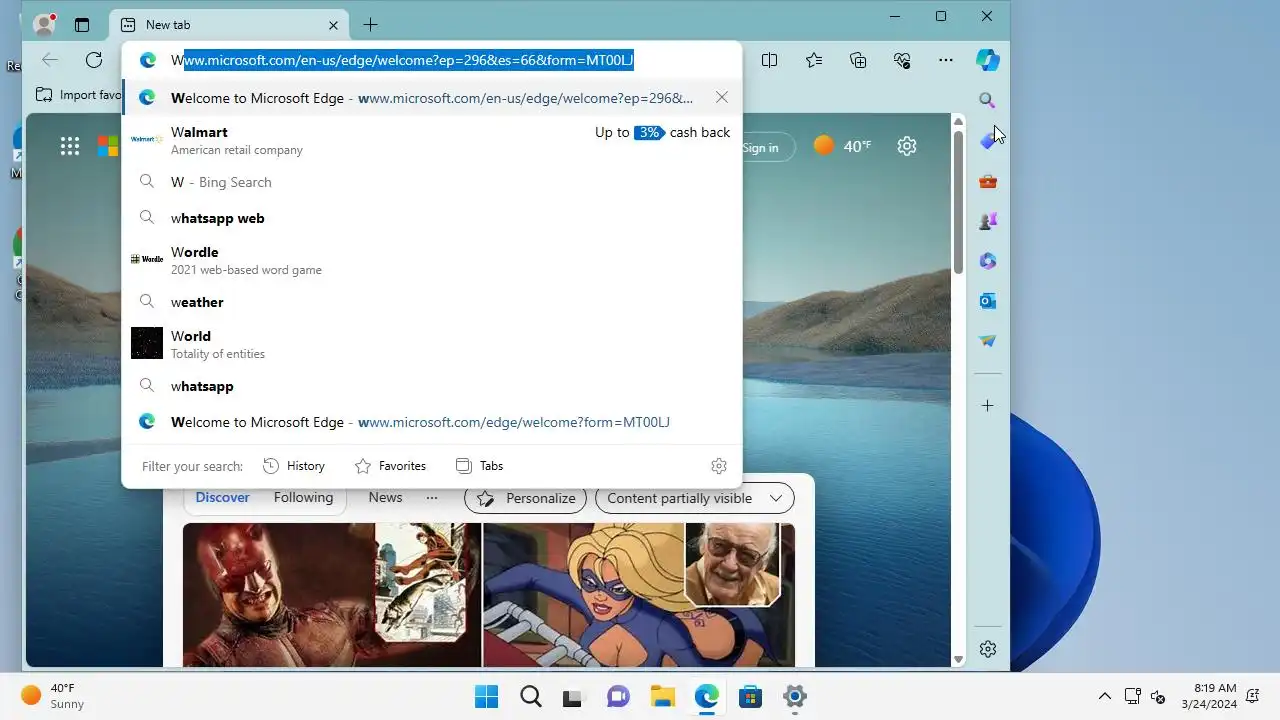This screenshot has height=720, width=1280.
Task: Choose the Wordle suggestion
Action: pyautogui.click(x=432, y=260)
